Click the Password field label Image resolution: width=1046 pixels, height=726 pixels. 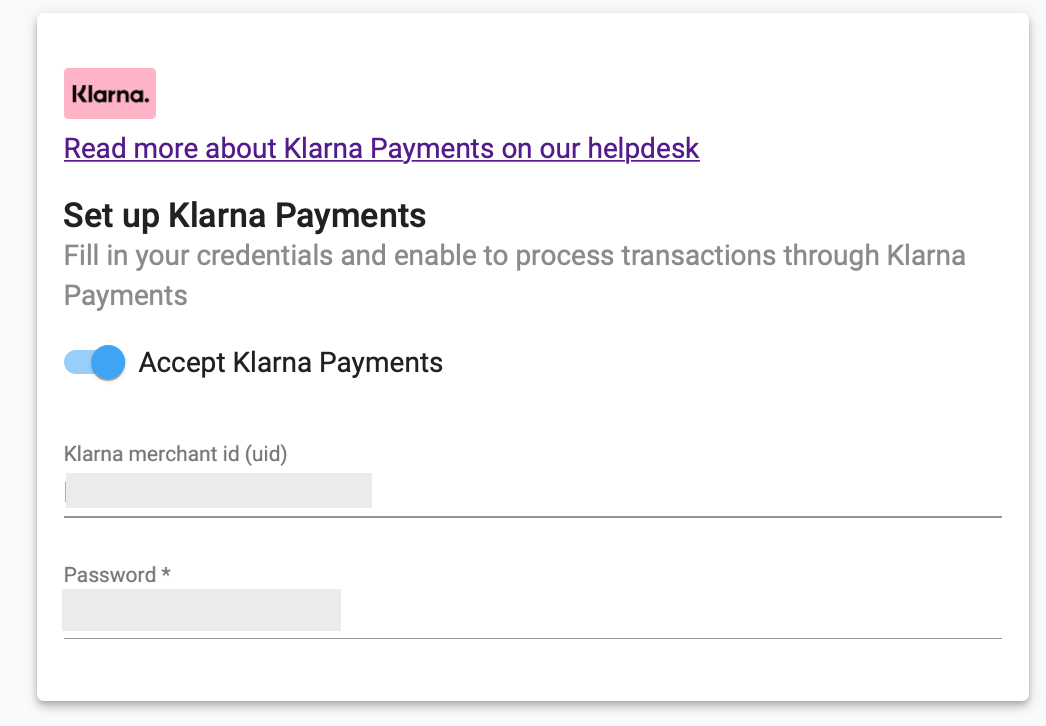click(115, 574)
